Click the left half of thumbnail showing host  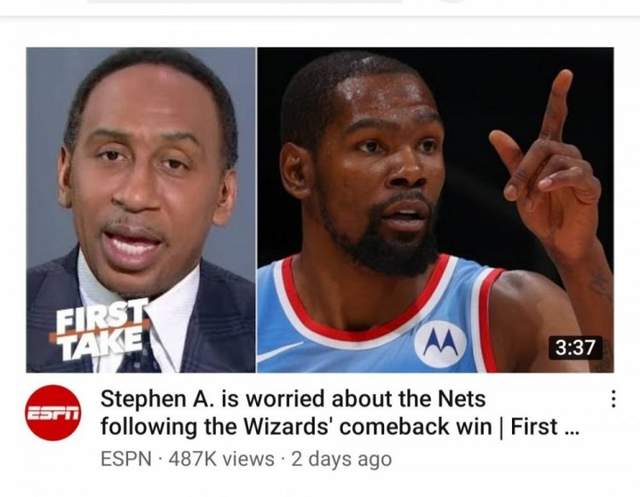pos(141,210)
